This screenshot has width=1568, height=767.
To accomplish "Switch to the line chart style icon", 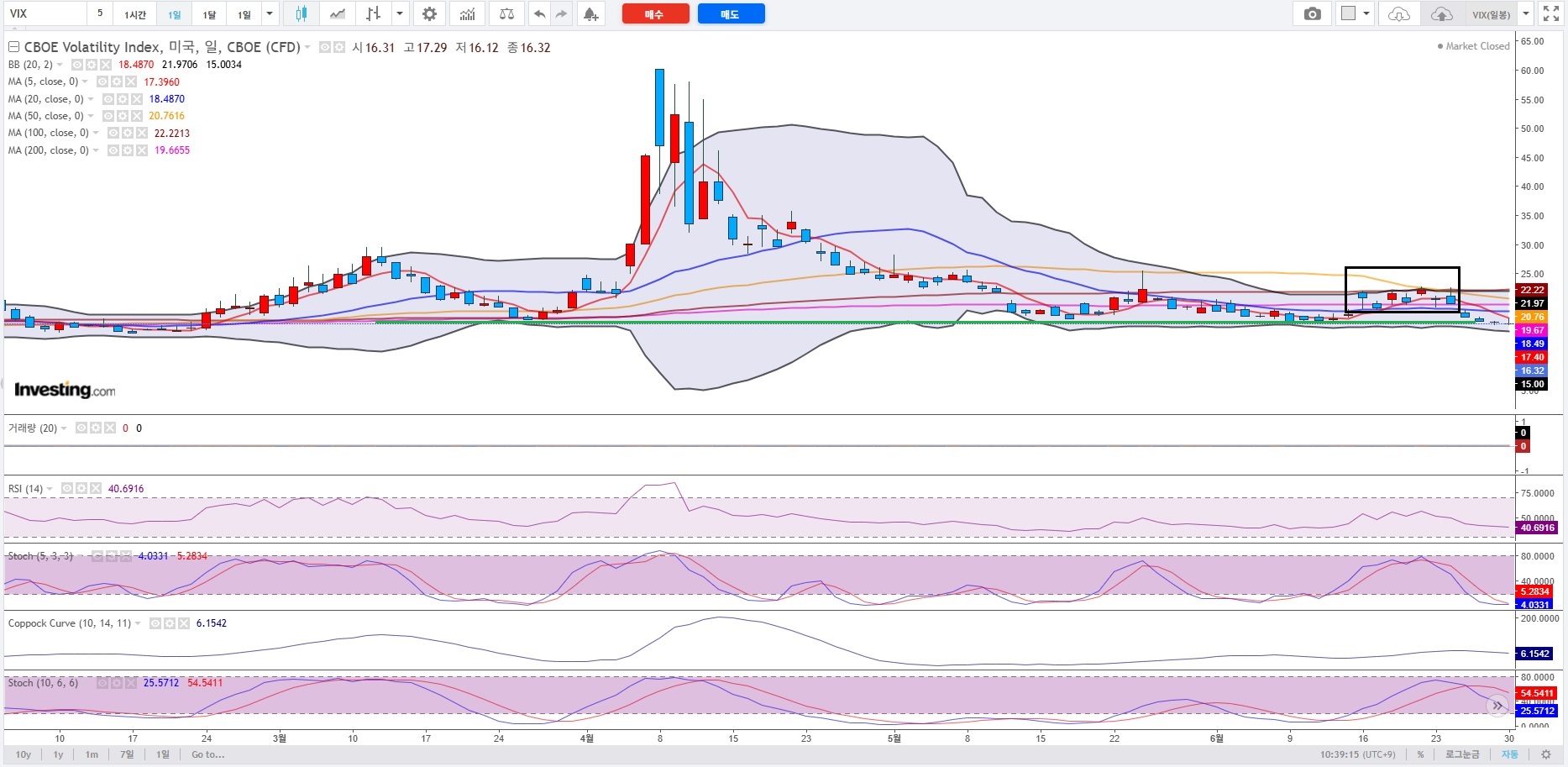I will point(337,14).
